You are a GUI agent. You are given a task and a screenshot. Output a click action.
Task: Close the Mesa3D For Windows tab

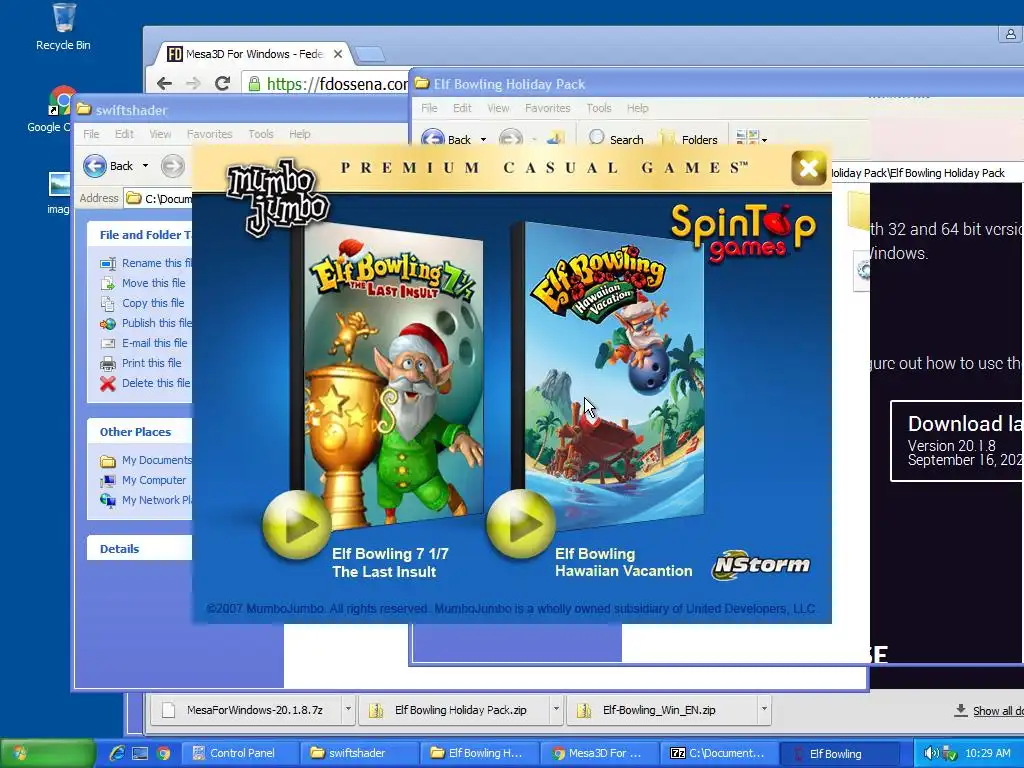[x=338, y=54]
